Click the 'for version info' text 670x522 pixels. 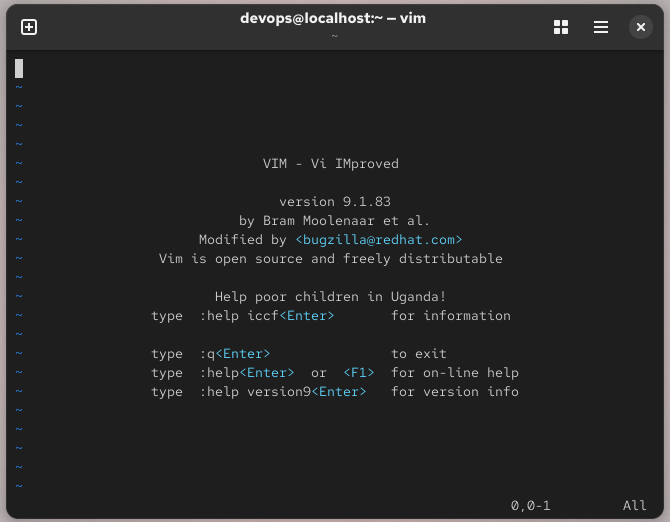[x=454, y=392]
